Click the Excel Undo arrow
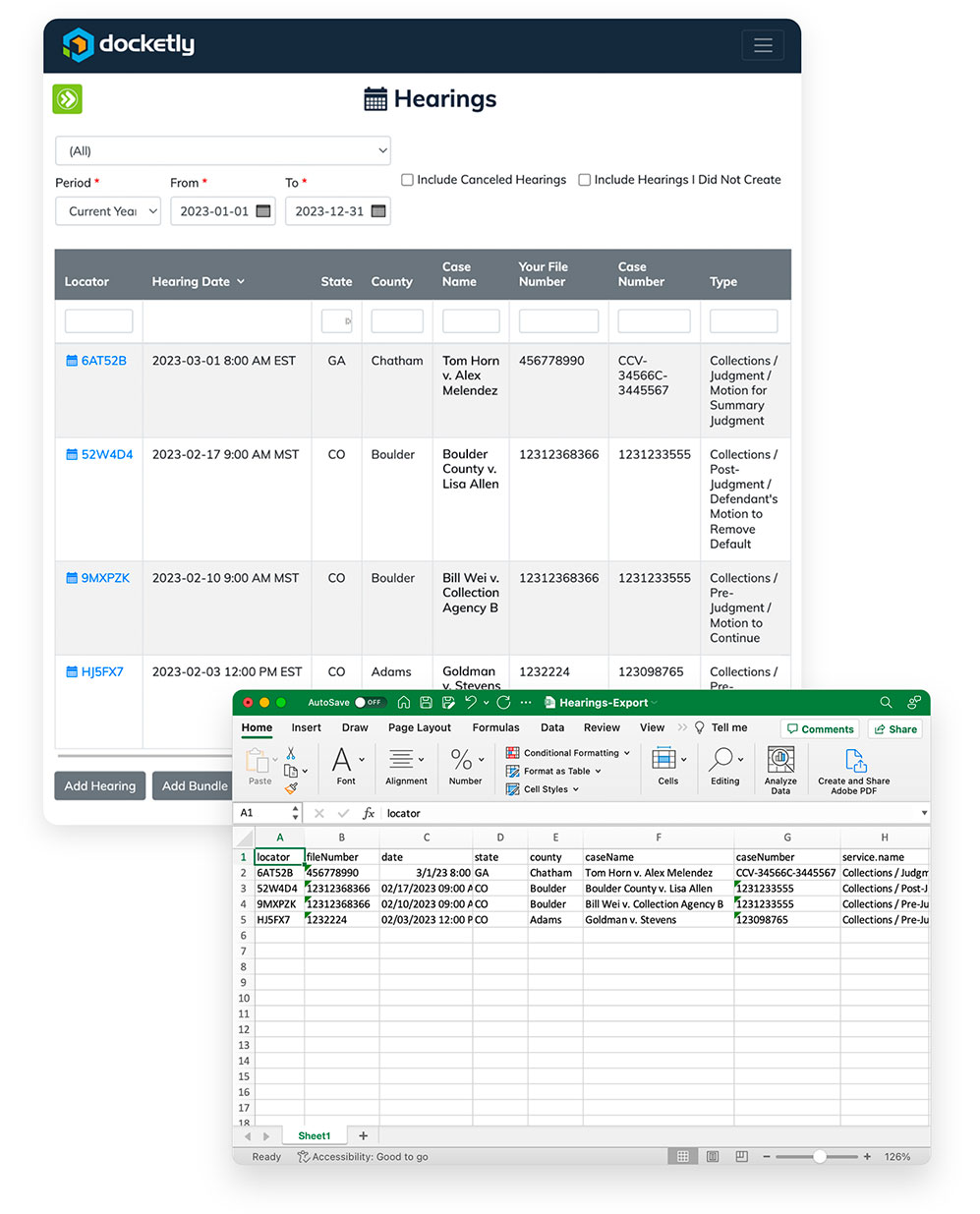The height and width of the screenshot is (1214, 980). tap(471, 702)
